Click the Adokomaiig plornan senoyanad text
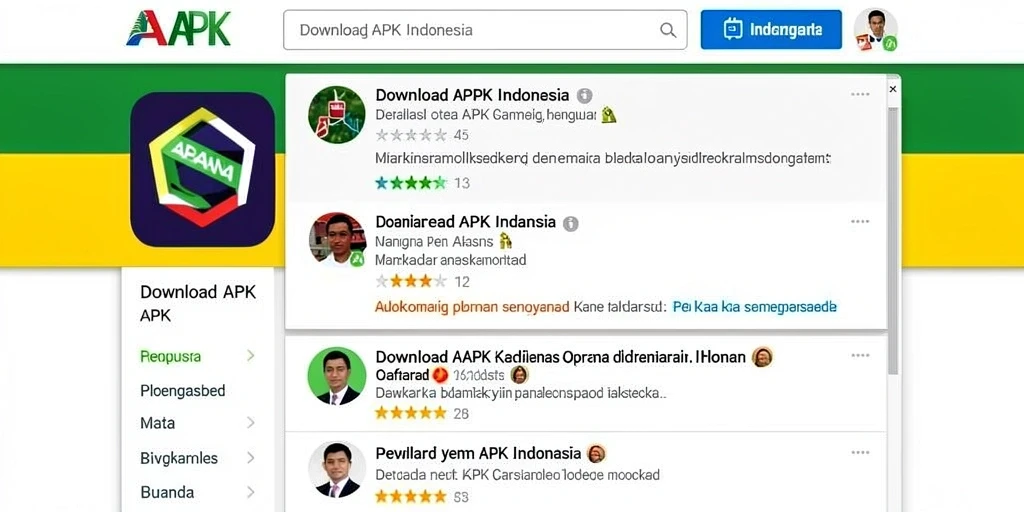This screenshot has height=512, width=1024. (472, 307)
